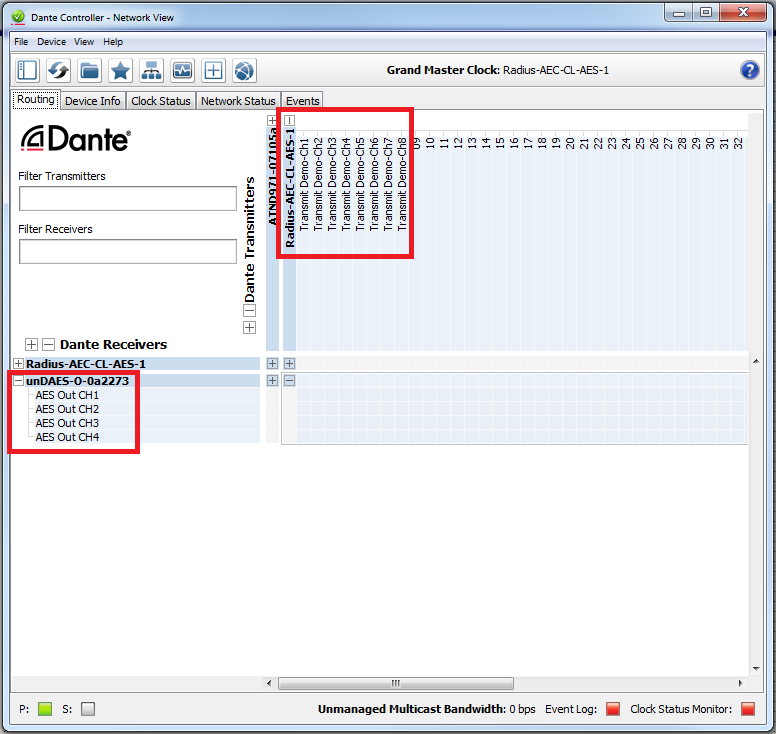
Task: Select the unDAES-O-0a2273 receiver device name
Action: coord(77,381)
